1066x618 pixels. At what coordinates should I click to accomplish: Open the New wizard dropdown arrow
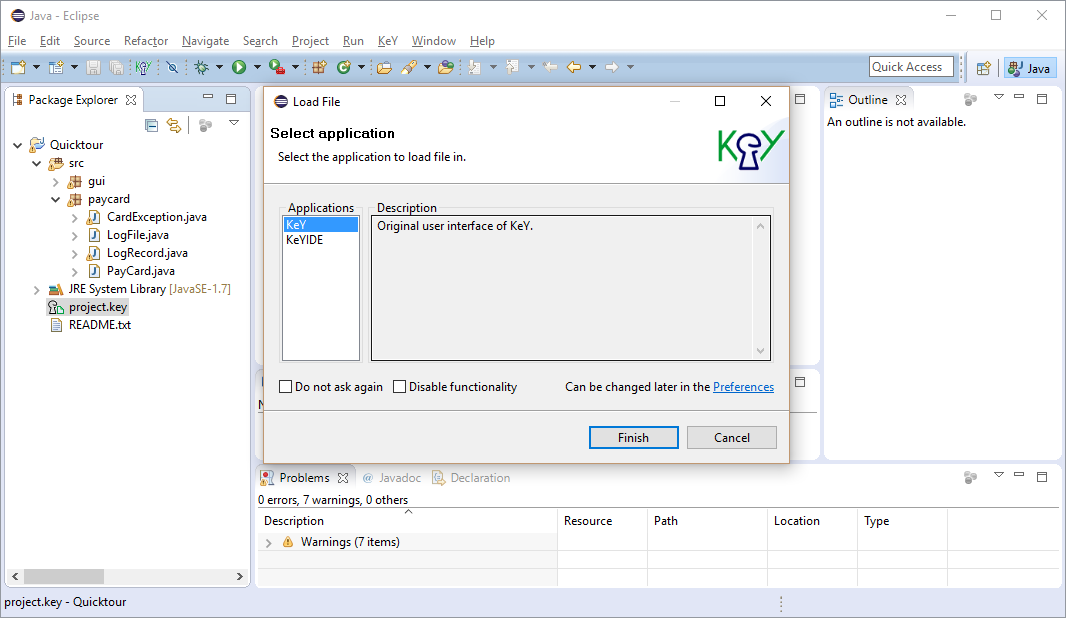[x=36, y=67]
